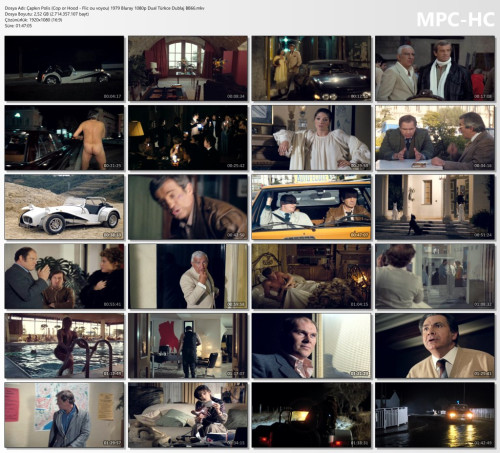The width and height of the screenshot is (500, 453).
Task: Select the bedroom with fireplace thumbnail
Action: tap(311, 276)
